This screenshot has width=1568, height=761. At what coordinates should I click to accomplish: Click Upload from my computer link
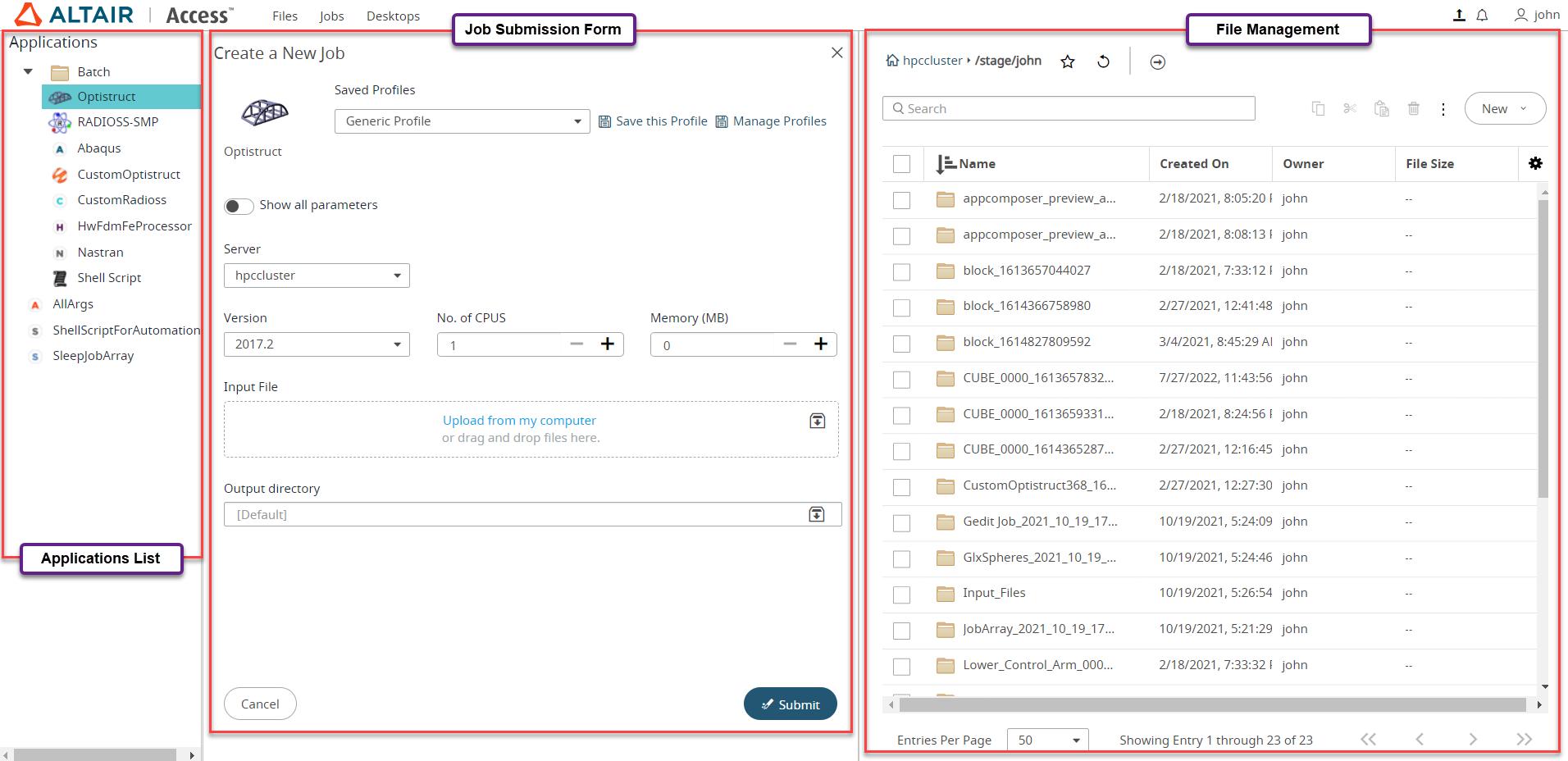click(519, 420)
